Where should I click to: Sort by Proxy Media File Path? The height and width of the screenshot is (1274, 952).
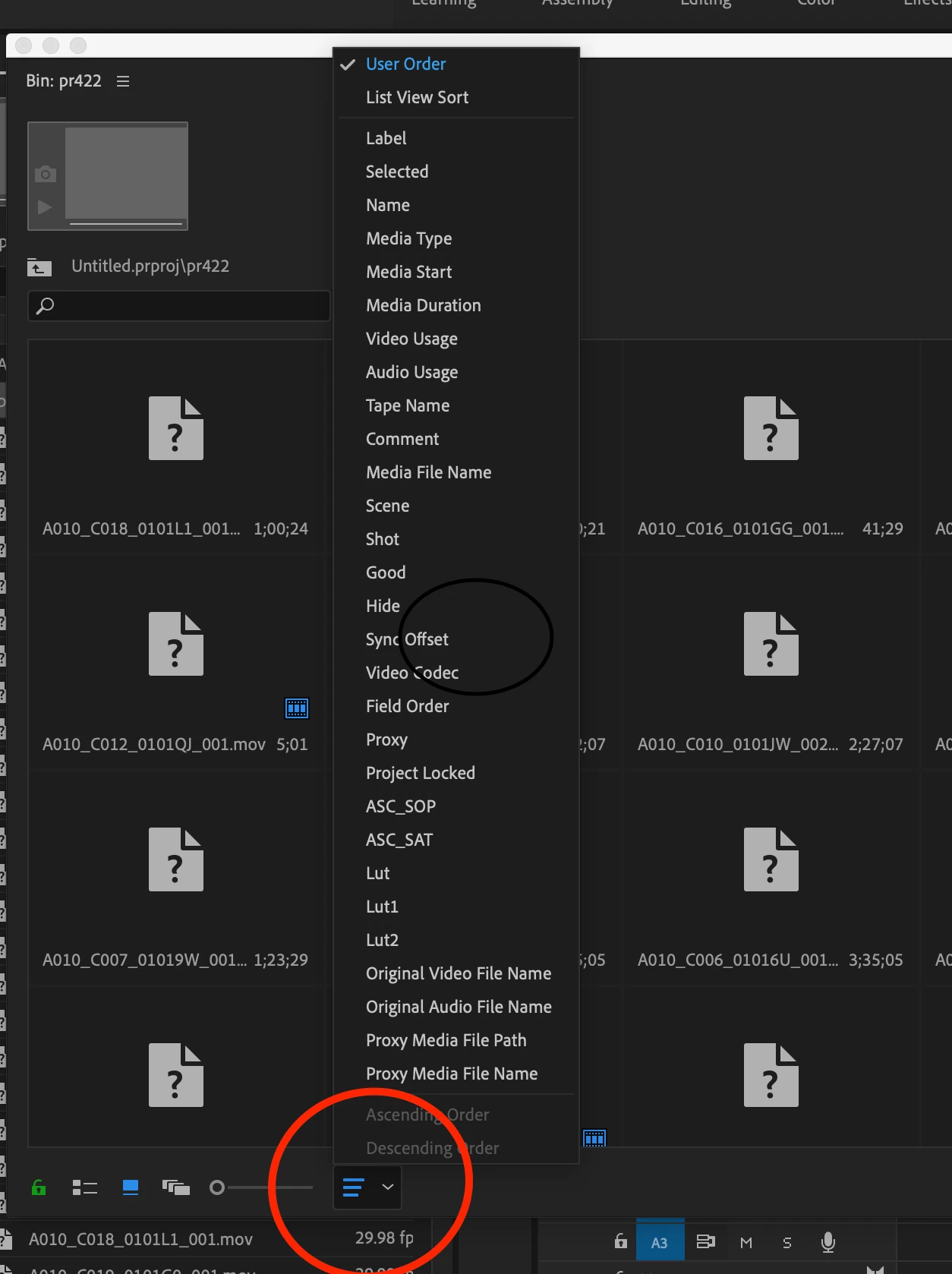pyautogui.click(x=456, y=1041)
